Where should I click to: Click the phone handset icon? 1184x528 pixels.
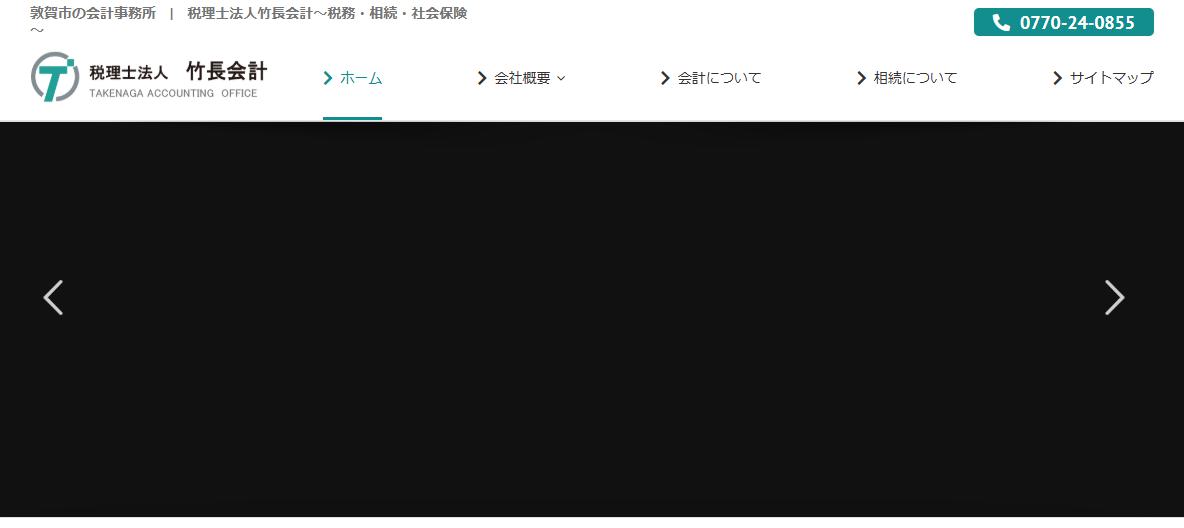(1001, 23)
